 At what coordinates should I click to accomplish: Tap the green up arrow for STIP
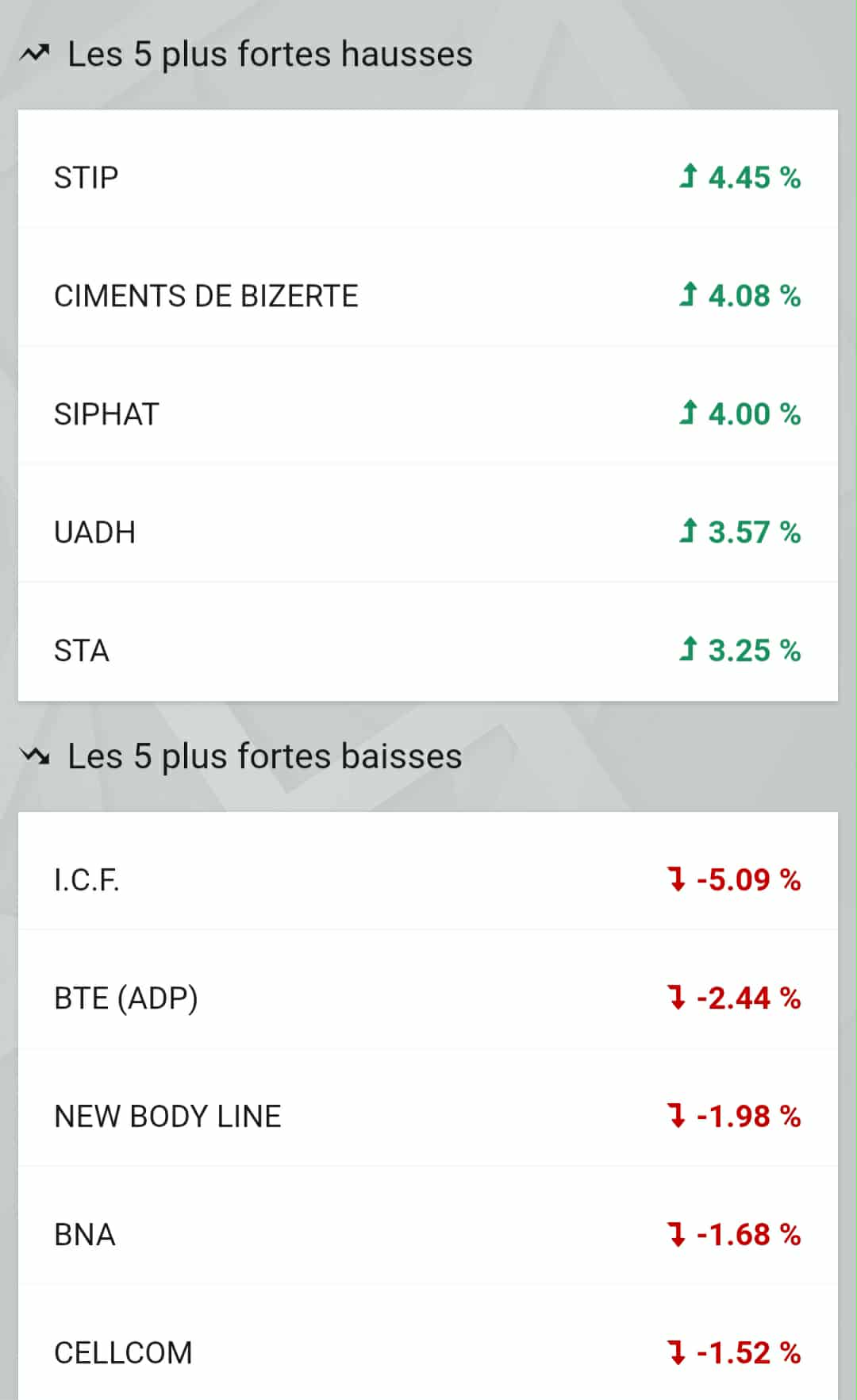[688, 175]
